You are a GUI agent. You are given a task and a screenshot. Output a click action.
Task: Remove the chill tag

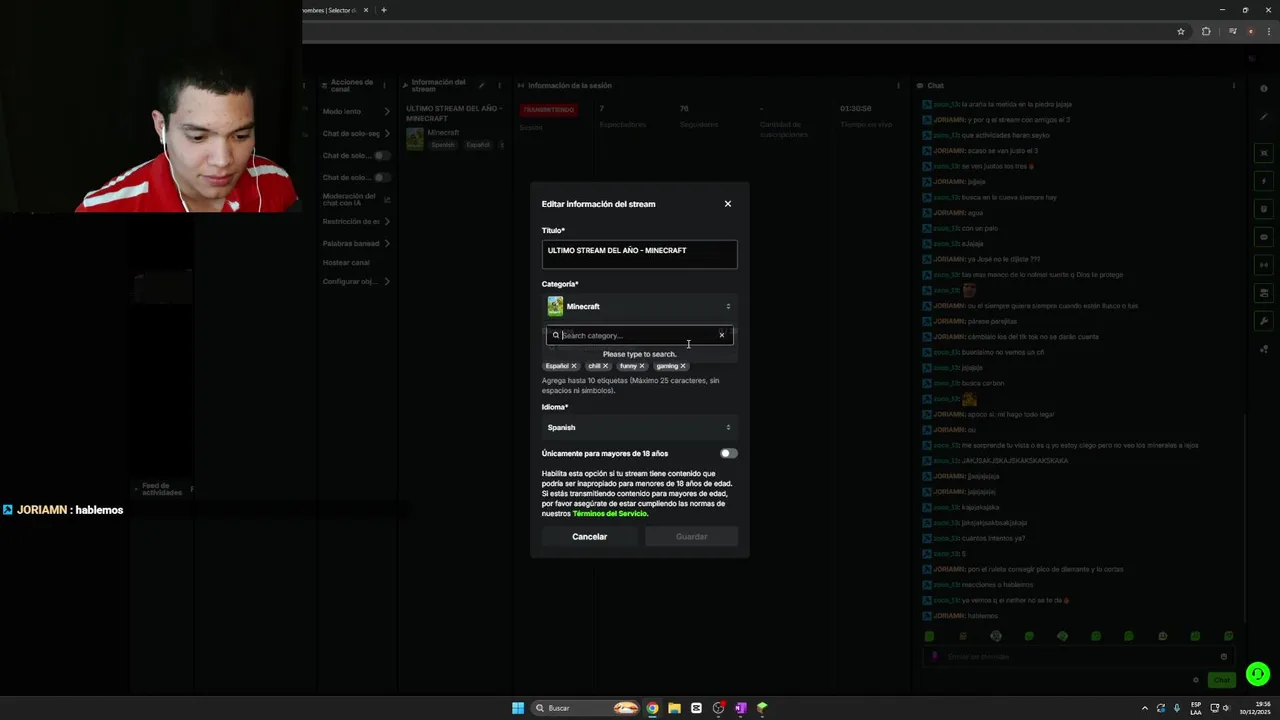click(605, 366)
